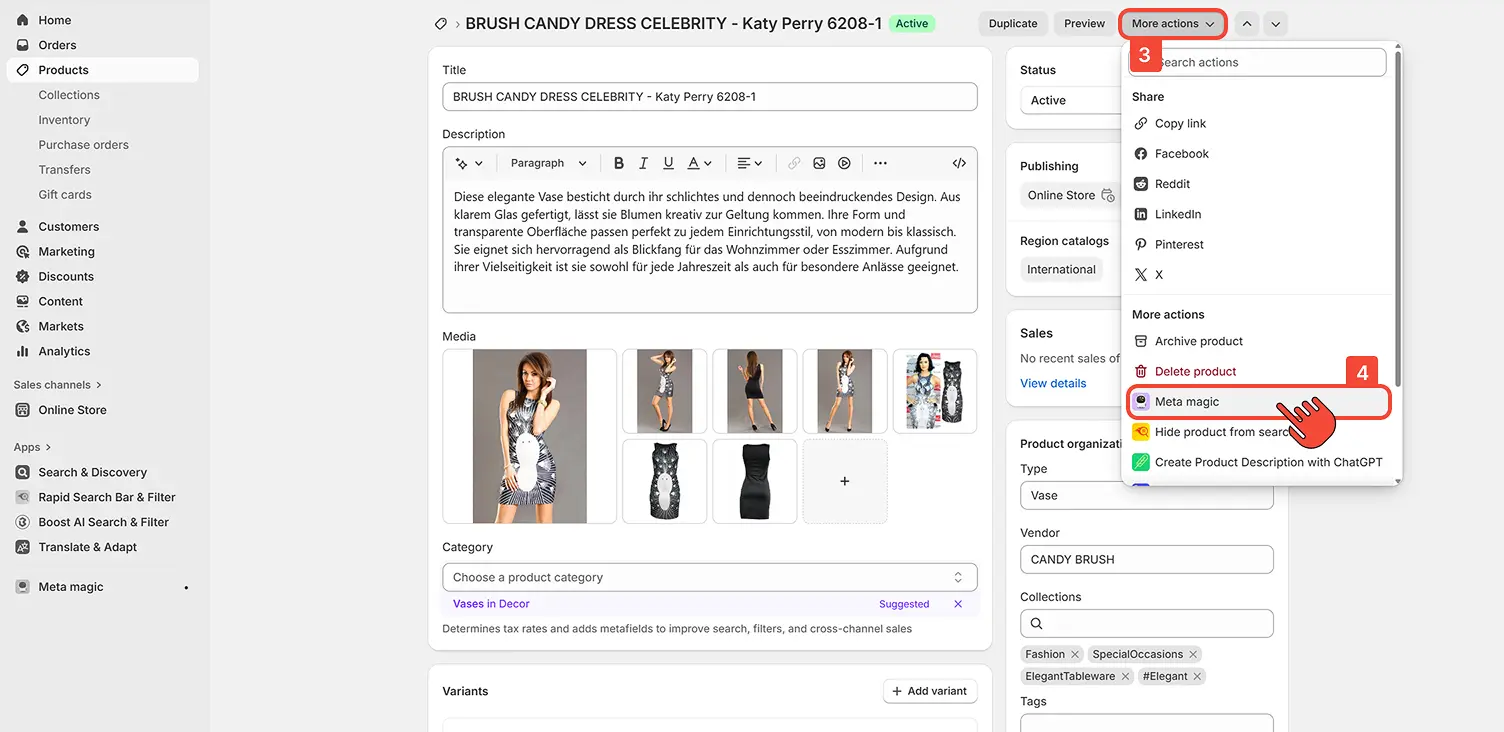This screenshot has width=1504, height=732.
Task: Select Meta magic from the actions menu
Action: [x=1187, y=402]
